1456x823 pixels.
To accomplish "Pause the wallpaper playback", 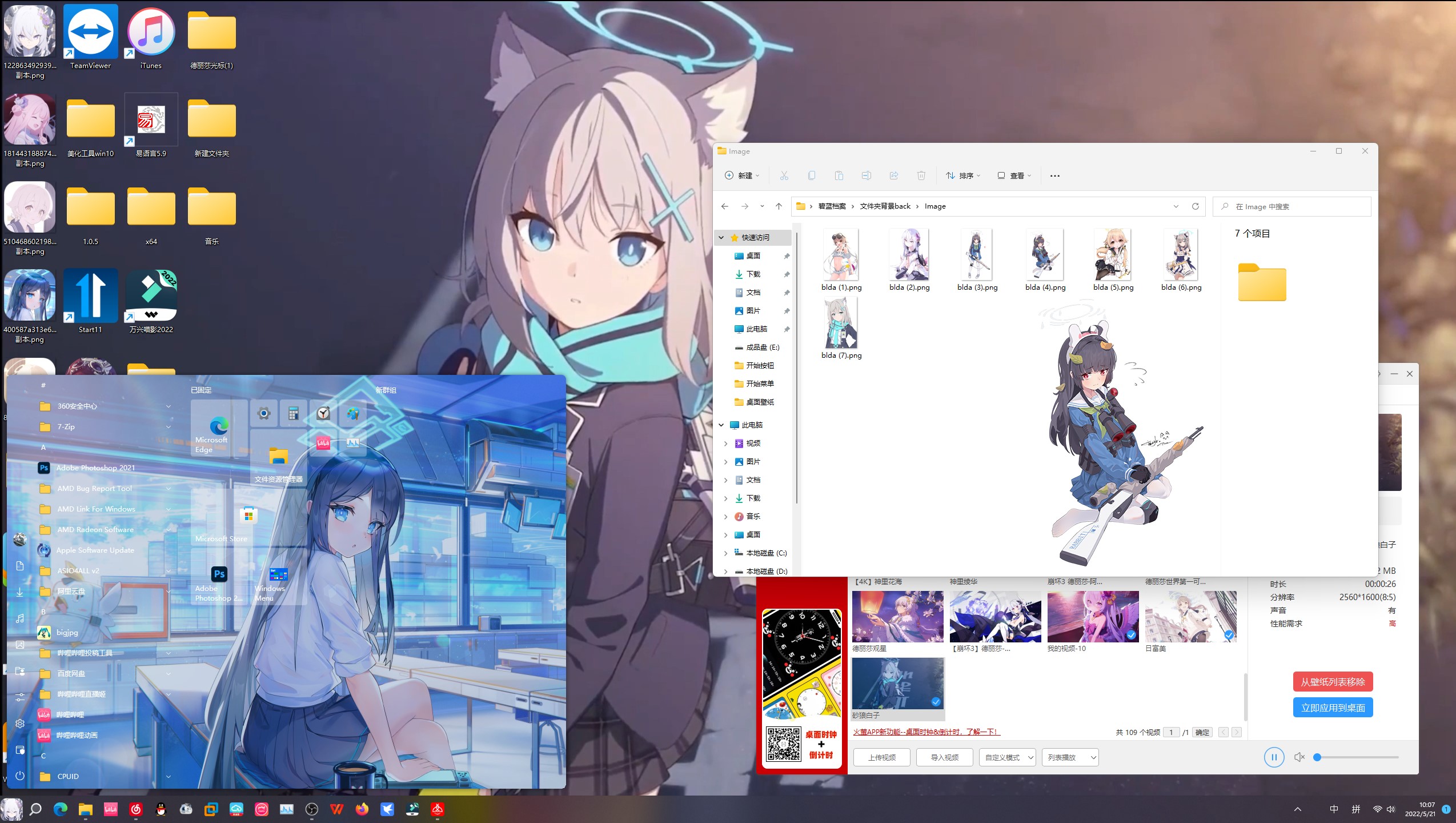I will pos(1274,757).
